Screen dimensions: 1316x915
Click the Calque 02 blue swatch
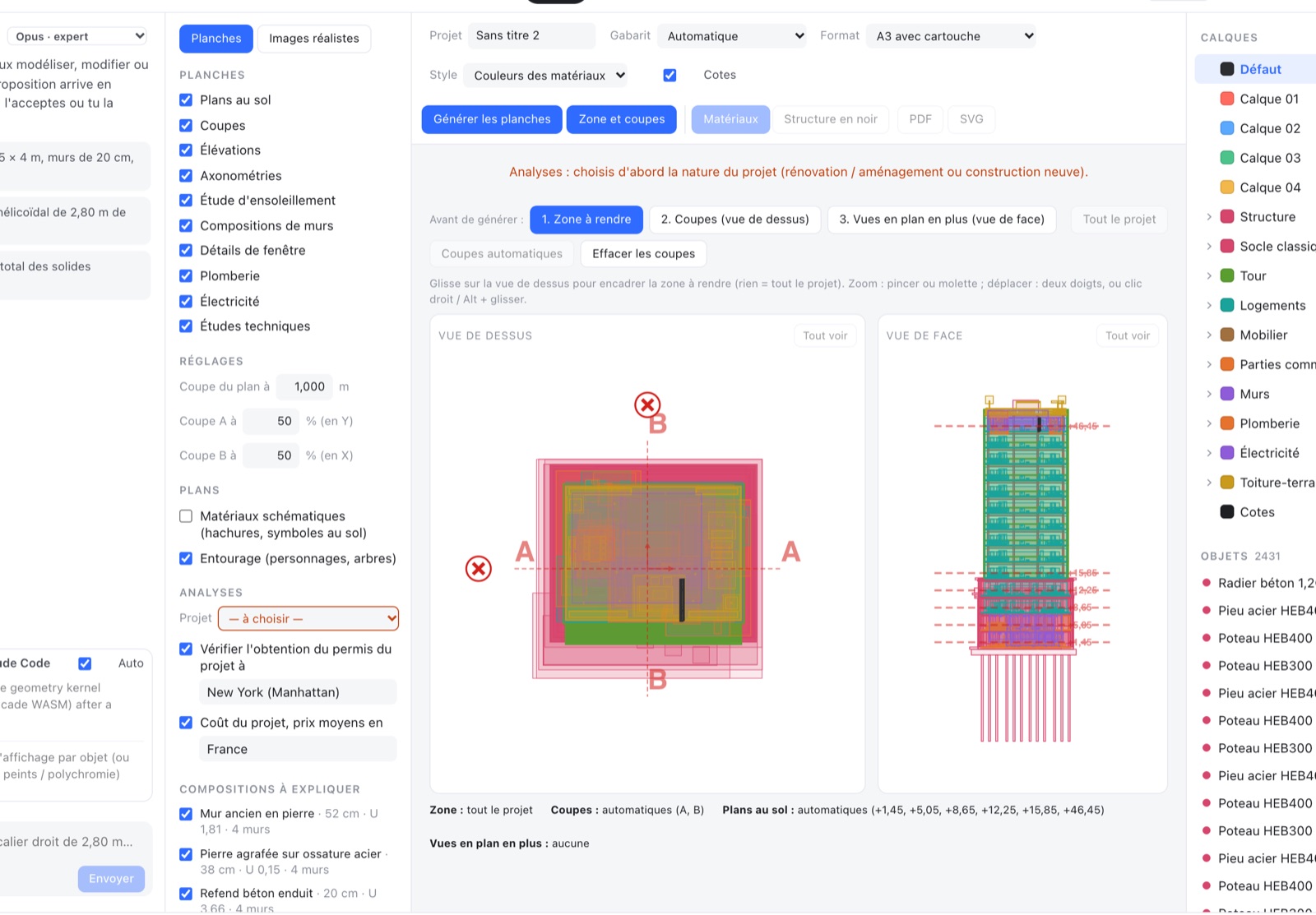pyautogui.click(x=1227, y=128)
